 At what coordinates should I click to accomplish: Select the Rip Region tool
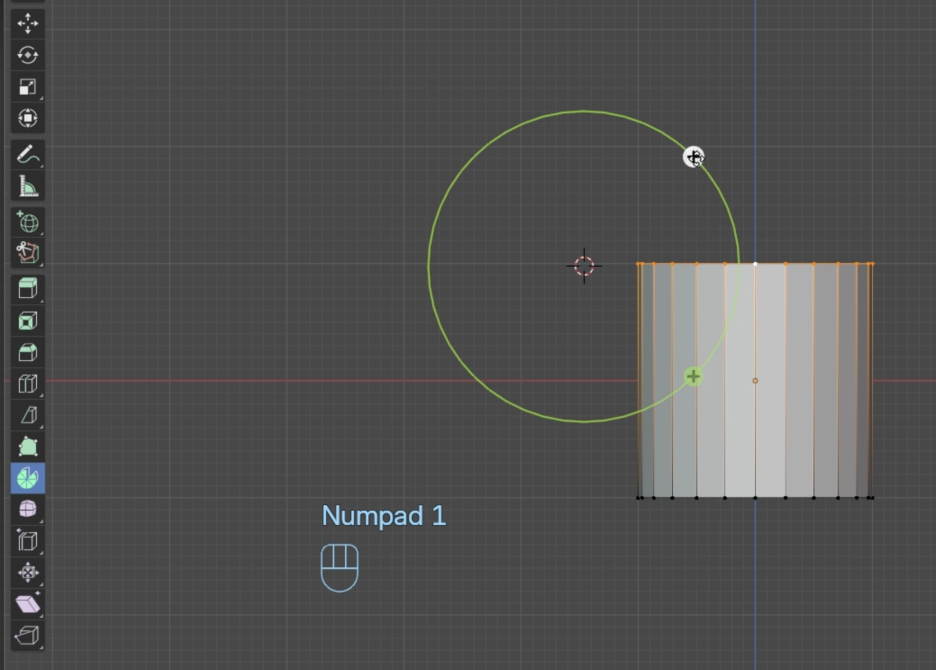[x=27, y=635]
